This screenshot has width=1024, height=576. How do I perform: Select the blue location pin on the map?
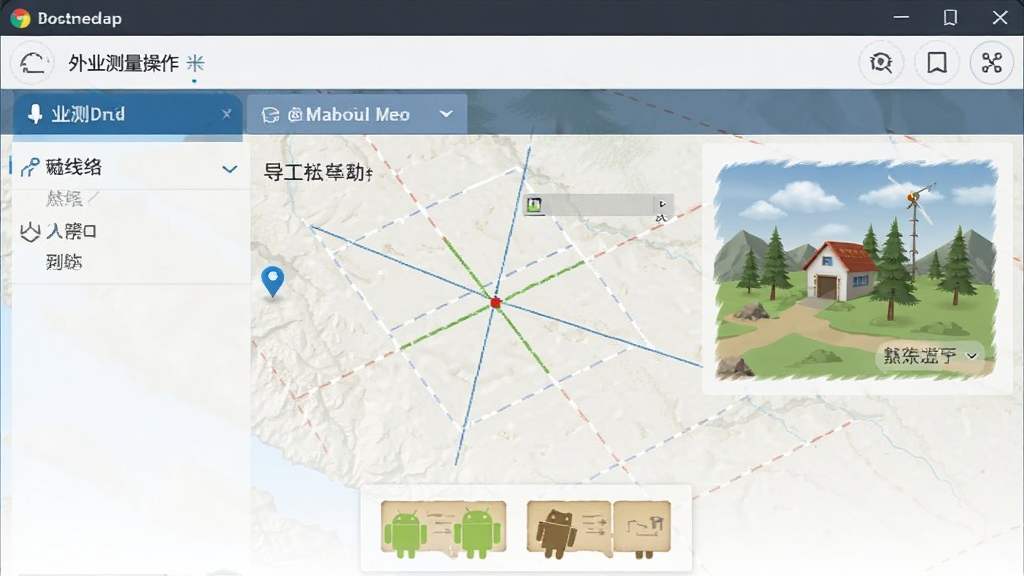pyautogui.click(x=272, y=281)
